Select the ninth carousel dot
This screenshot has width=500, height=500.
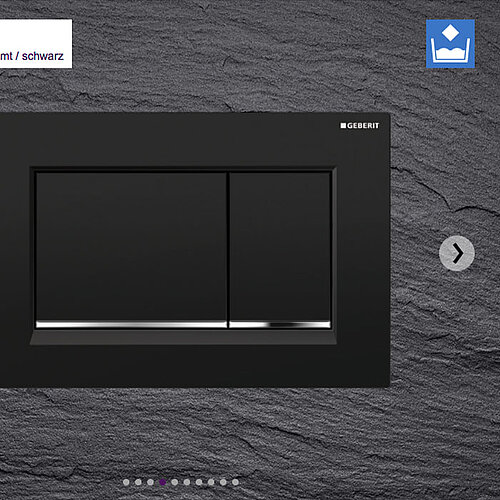pos(223,482)
